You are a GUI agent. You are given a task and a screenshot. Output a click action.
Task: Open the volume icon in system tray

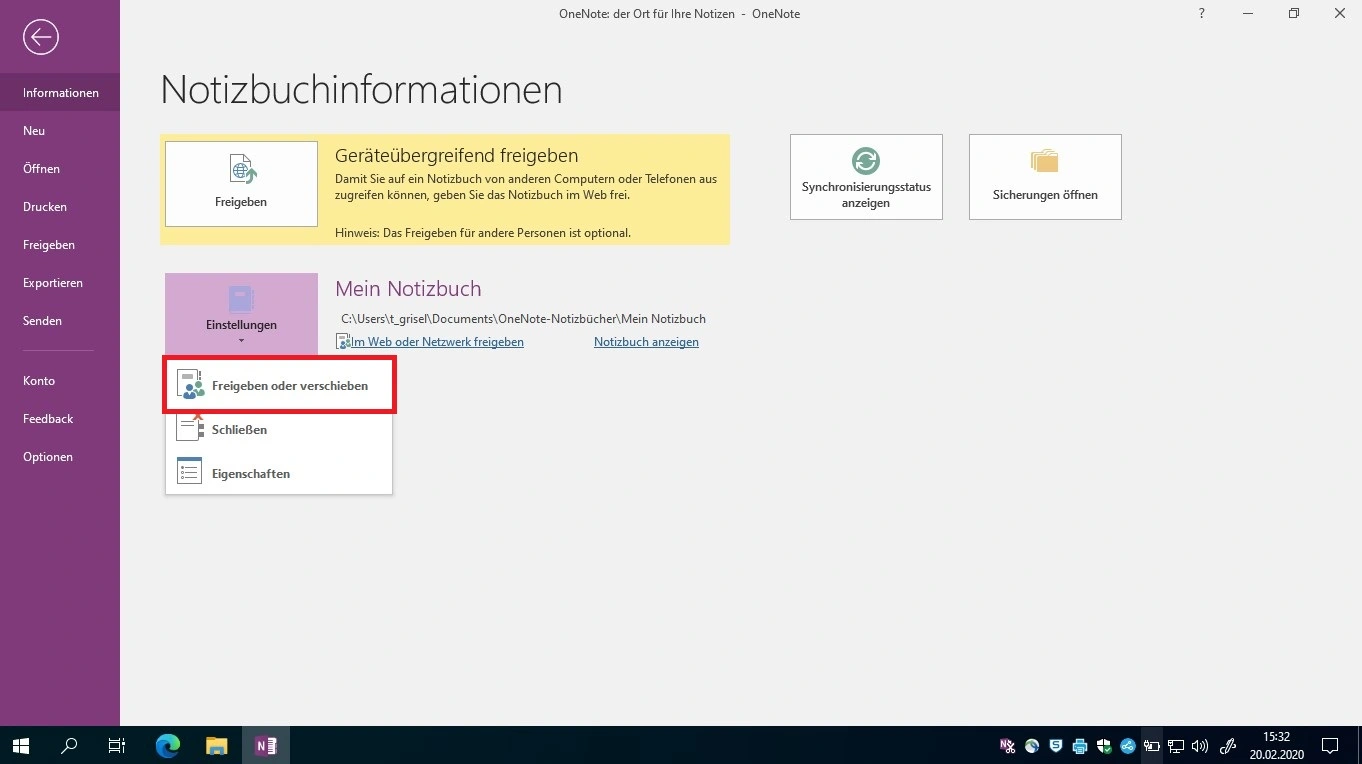[x=1200, y=746]
